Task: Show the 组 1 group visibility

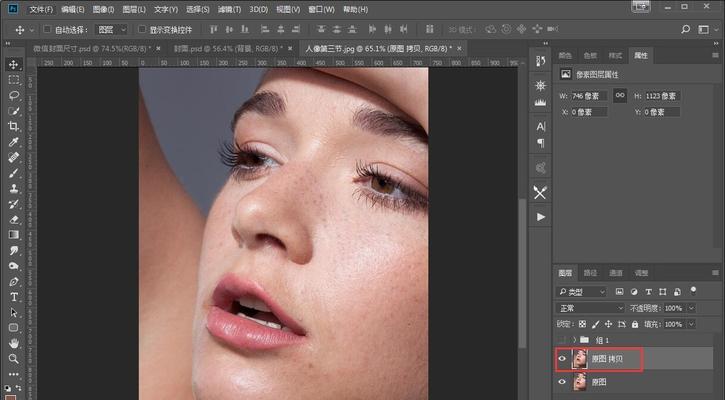Action: click(x=562, y=340)
